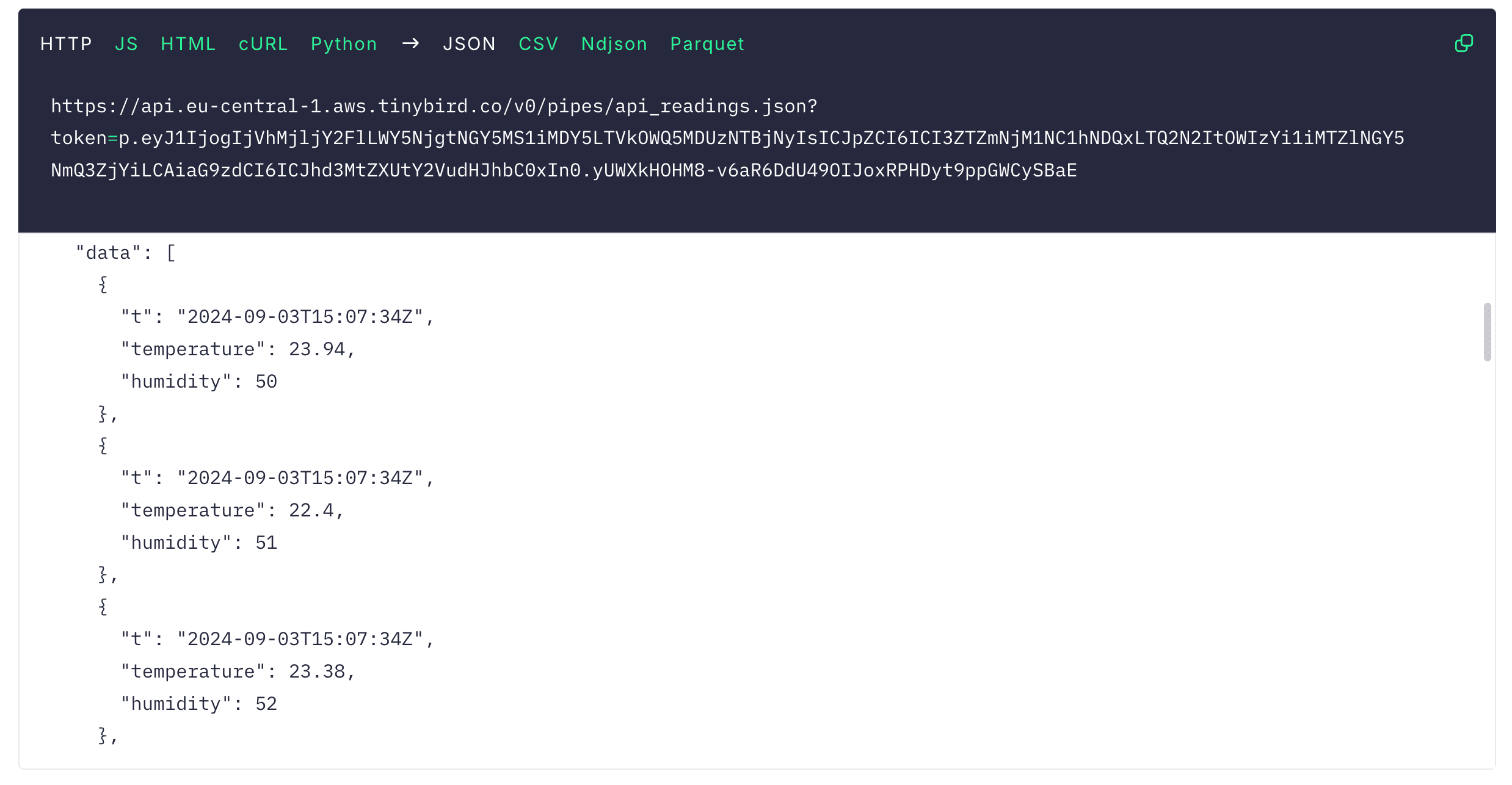The image size is (1512, 785).
Task: Switch to the Python tab
Action: coord(344,44)
